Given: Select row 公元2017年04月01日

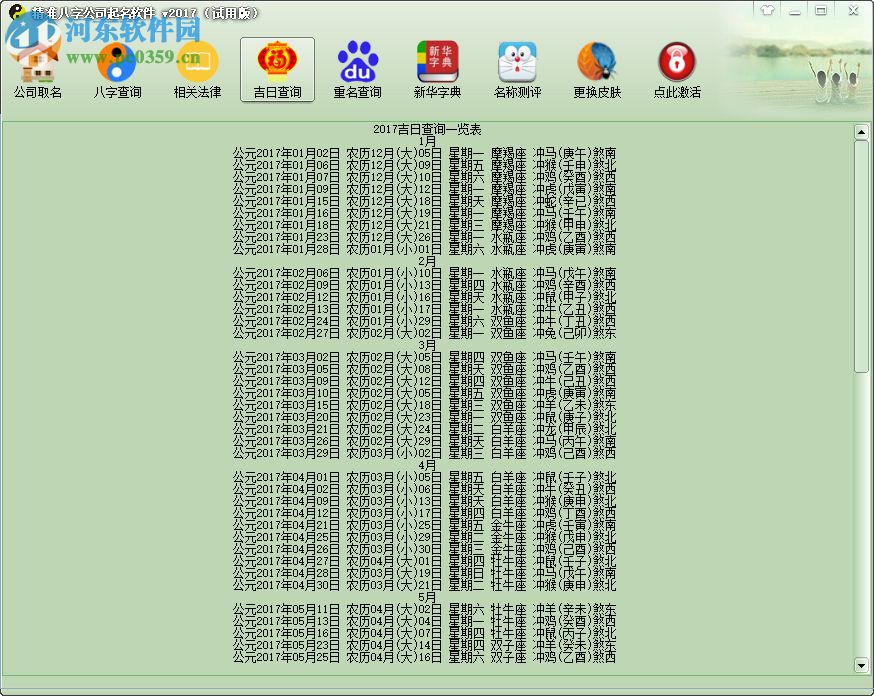Looking at the screenshot, I should tap(425, 477).
